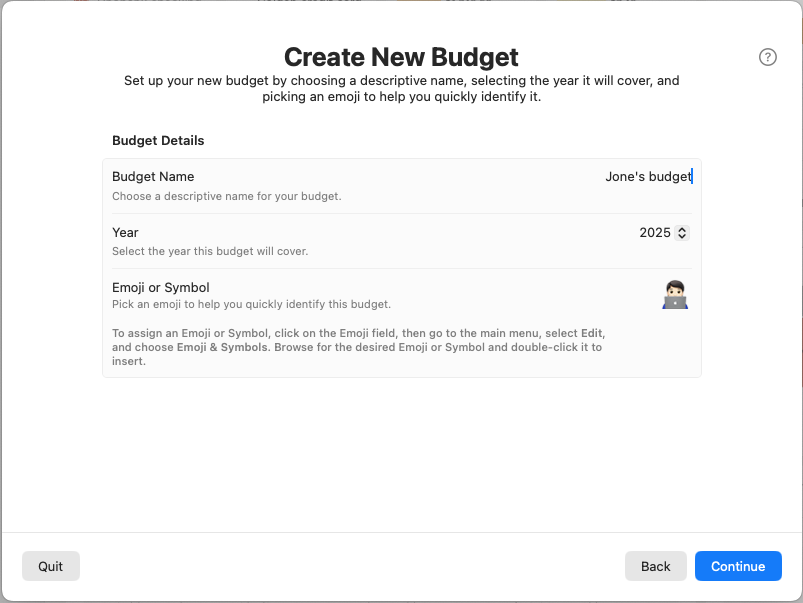803x603 pixels.
Task: Click the 'Year' label
Action: click(125, 233)
